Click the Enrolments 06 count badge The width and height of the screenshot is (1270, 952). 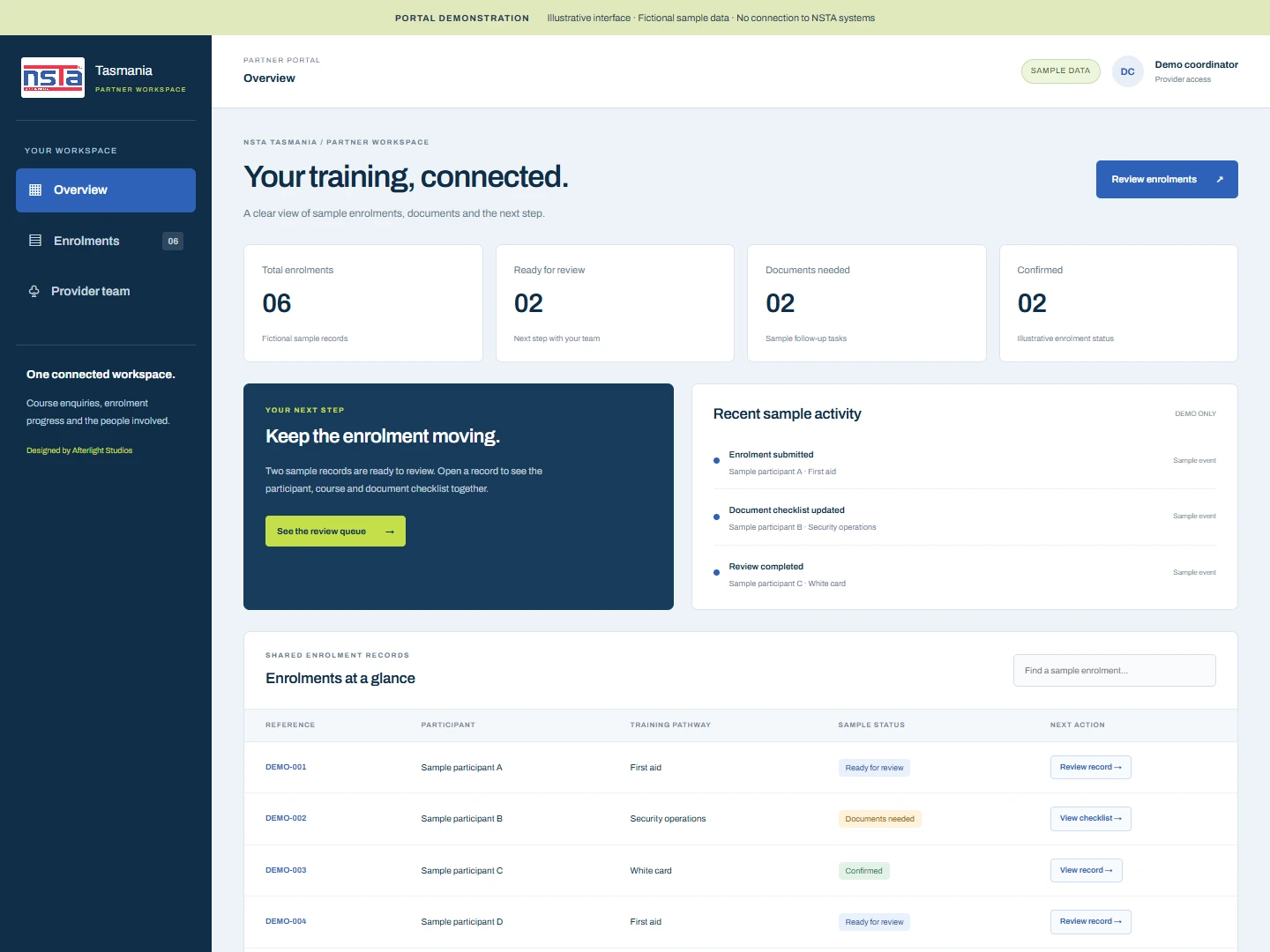[x=173, y=241]
